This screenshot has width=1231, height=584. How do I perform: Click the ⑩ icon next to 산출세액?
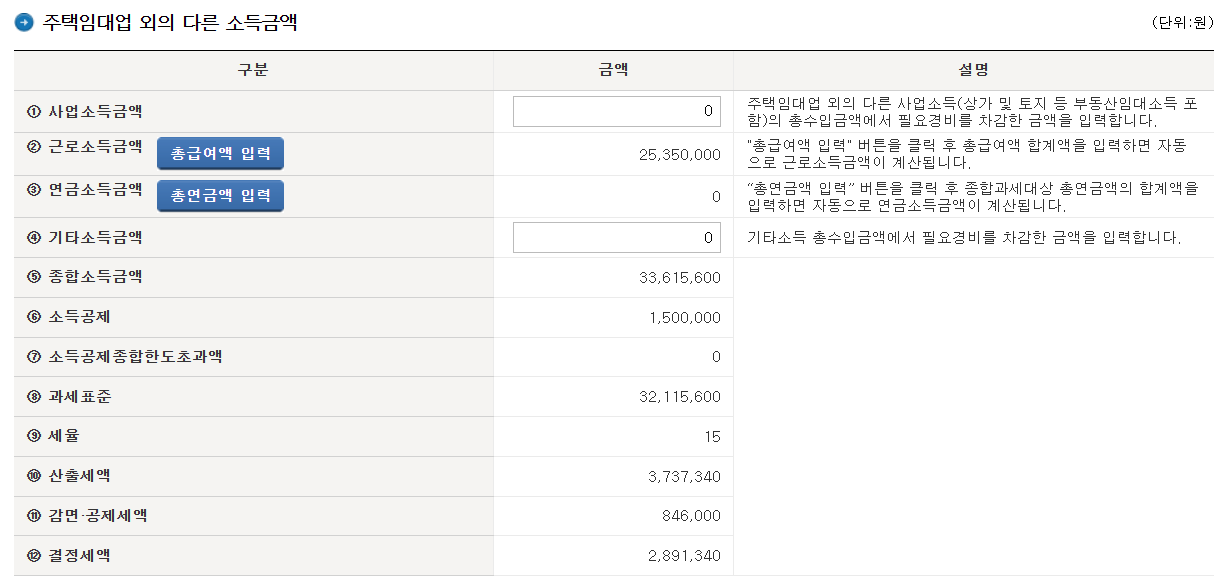pos(32,476)
